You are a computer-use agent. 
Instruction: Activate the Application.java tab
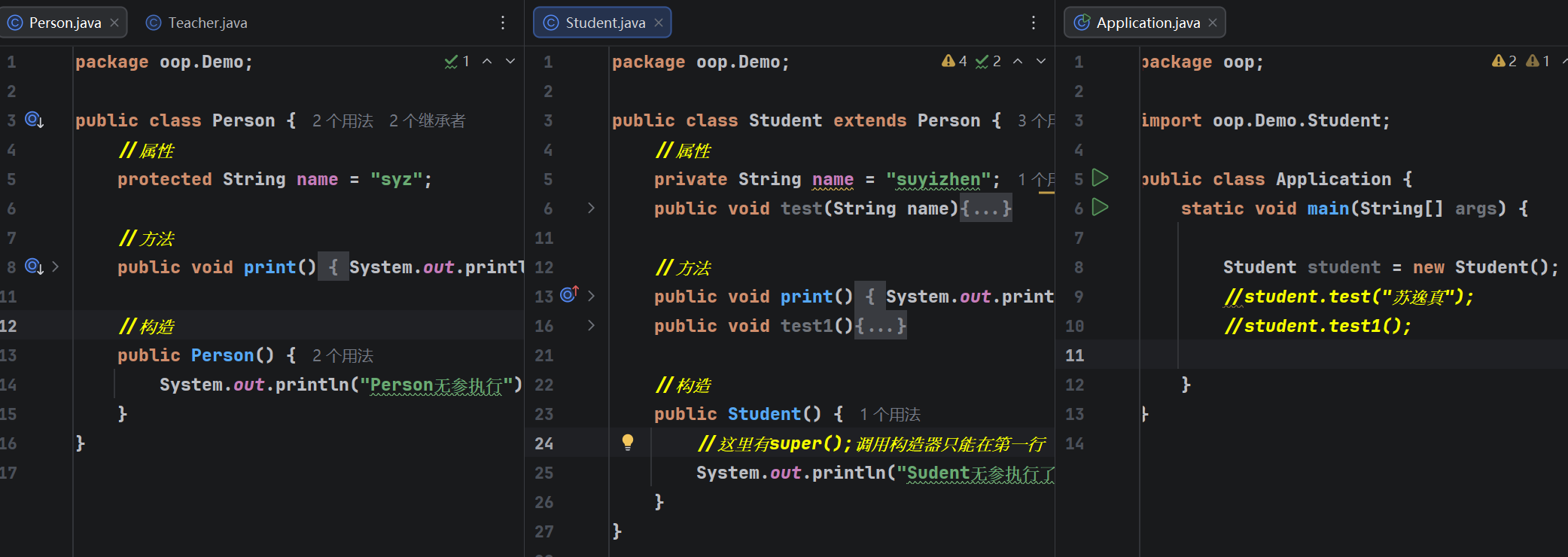point(1144,23)
